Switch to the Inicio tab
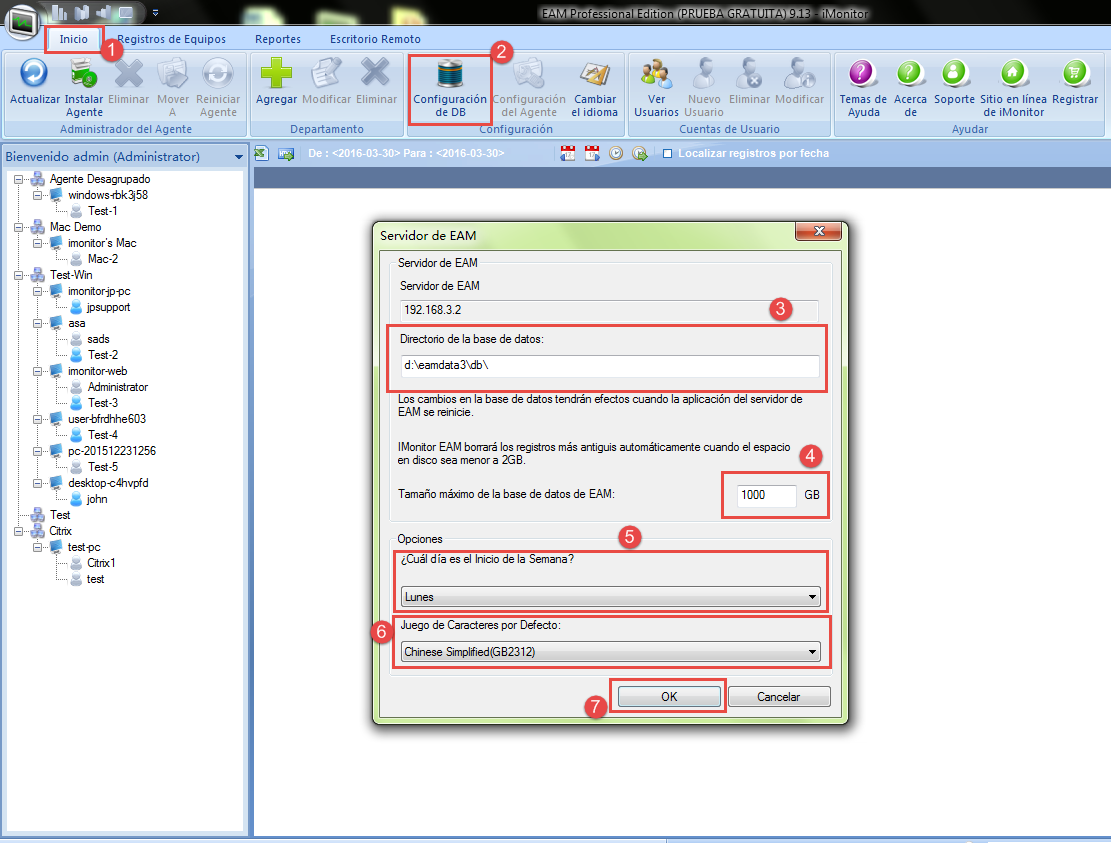This screenshot has width=1111, height=843. [x=74, y=39]
